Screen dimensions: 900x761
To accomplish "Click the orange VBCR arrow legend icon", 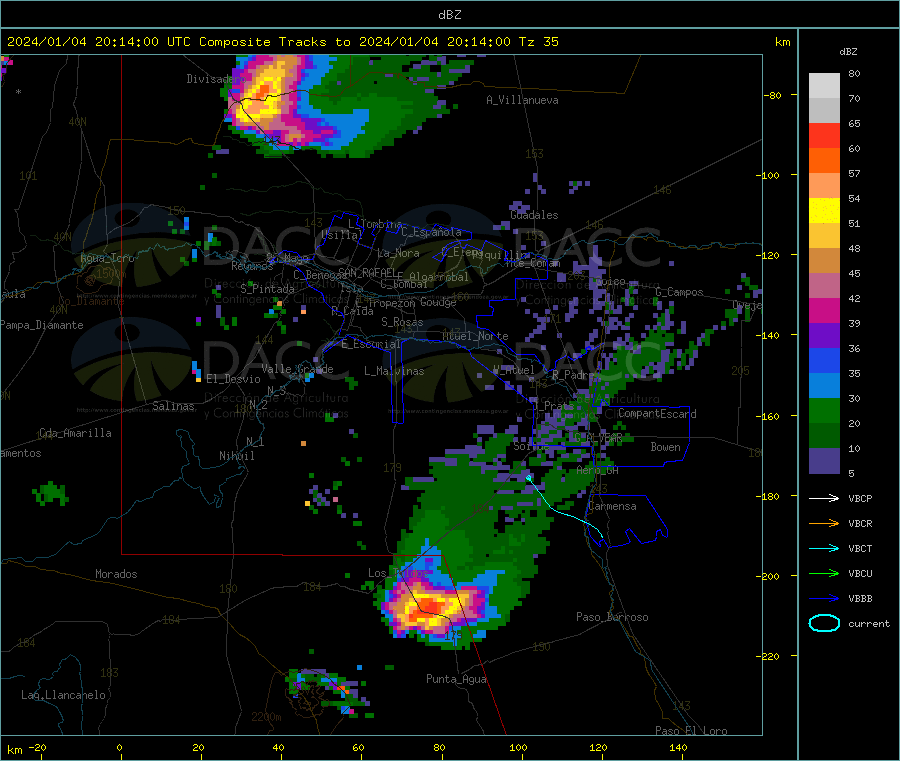I will tap(824, 523).
